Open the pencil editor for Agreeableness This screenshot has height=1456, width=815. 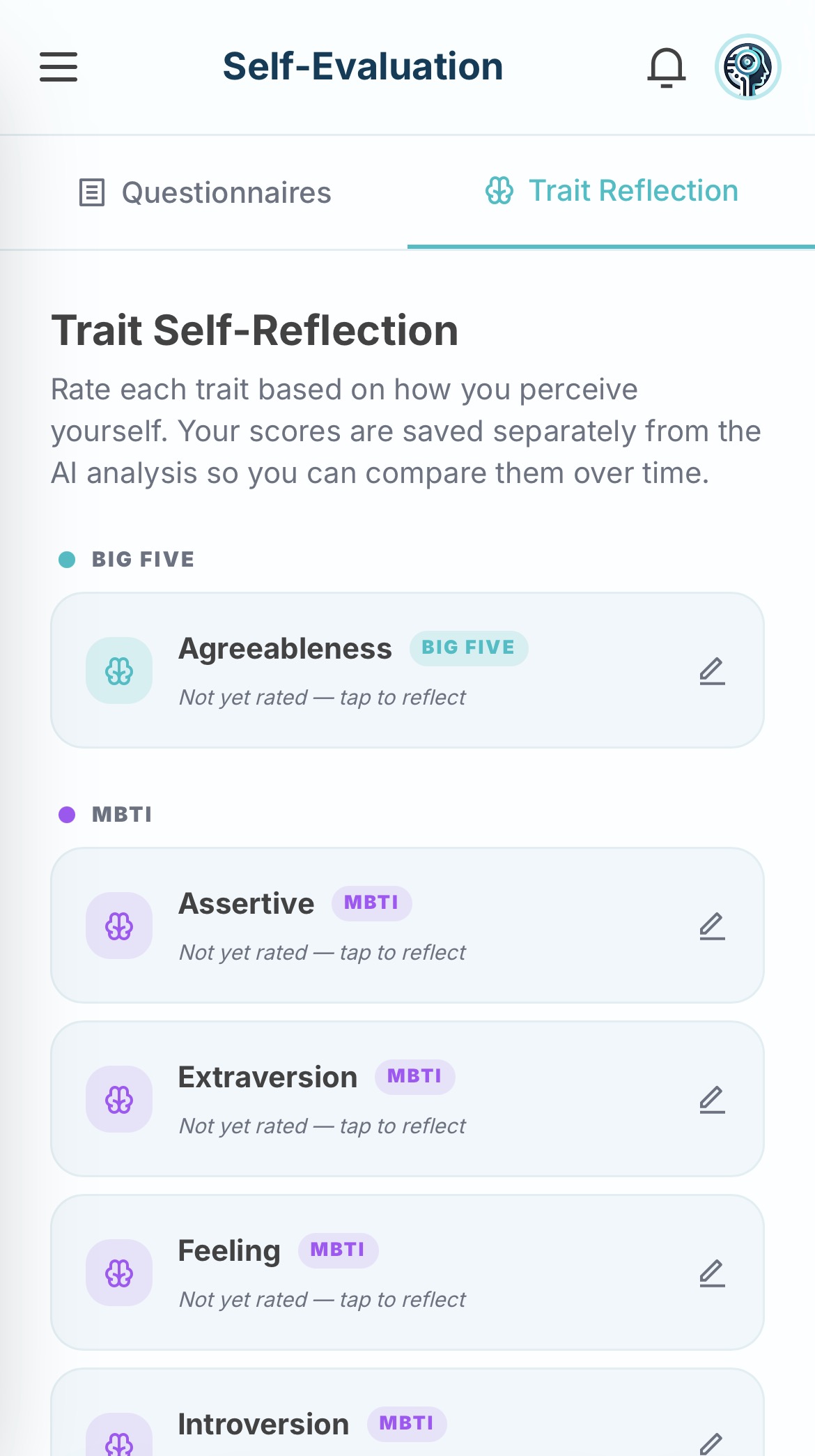coord(712,671)
